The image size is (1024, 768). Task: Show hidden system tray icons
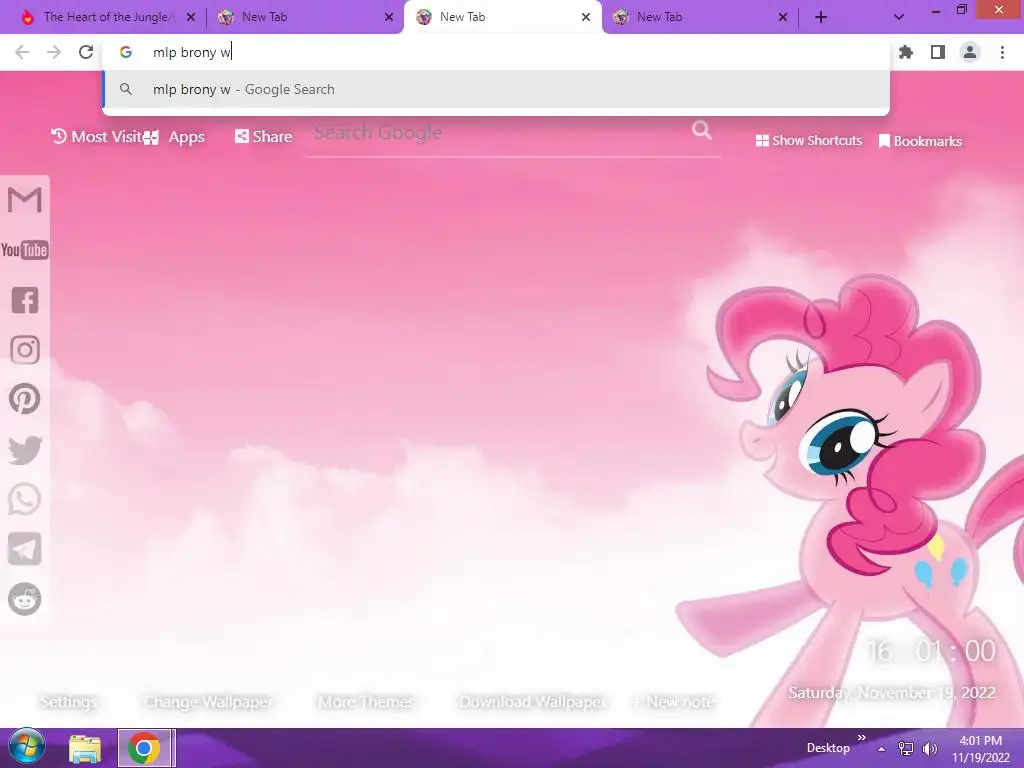[x=882, y=749]
